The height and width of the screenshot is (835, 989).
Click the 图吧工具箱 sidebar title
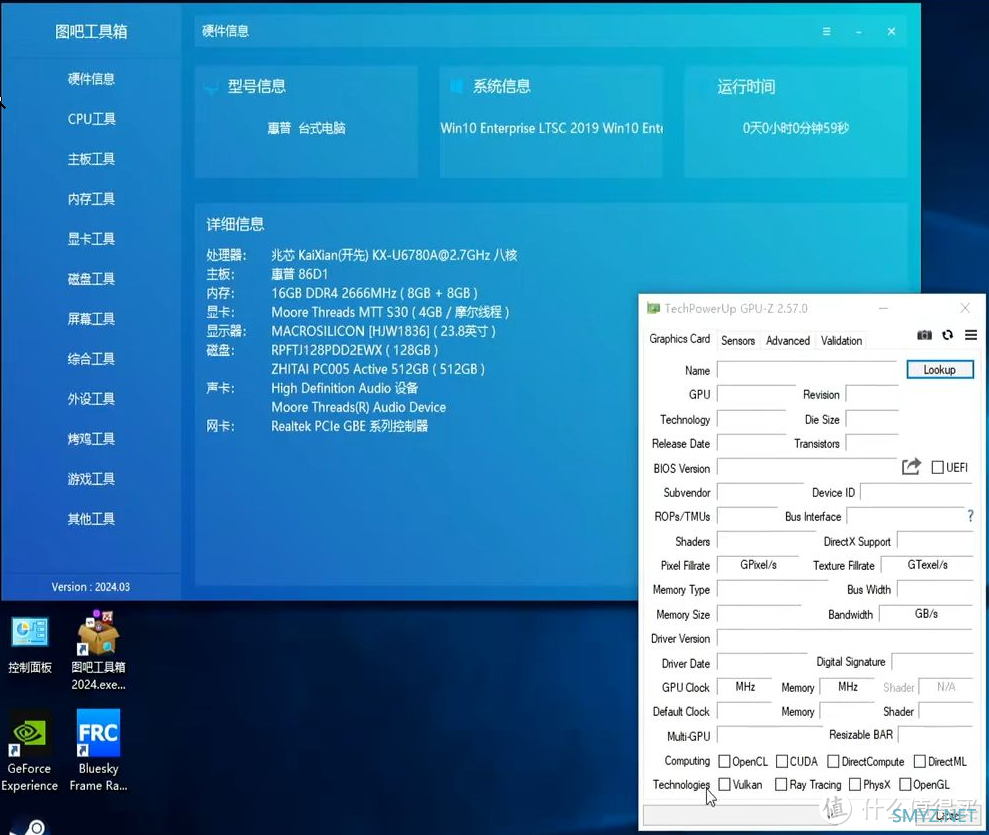pyautogui.click(x=91, y=32)
